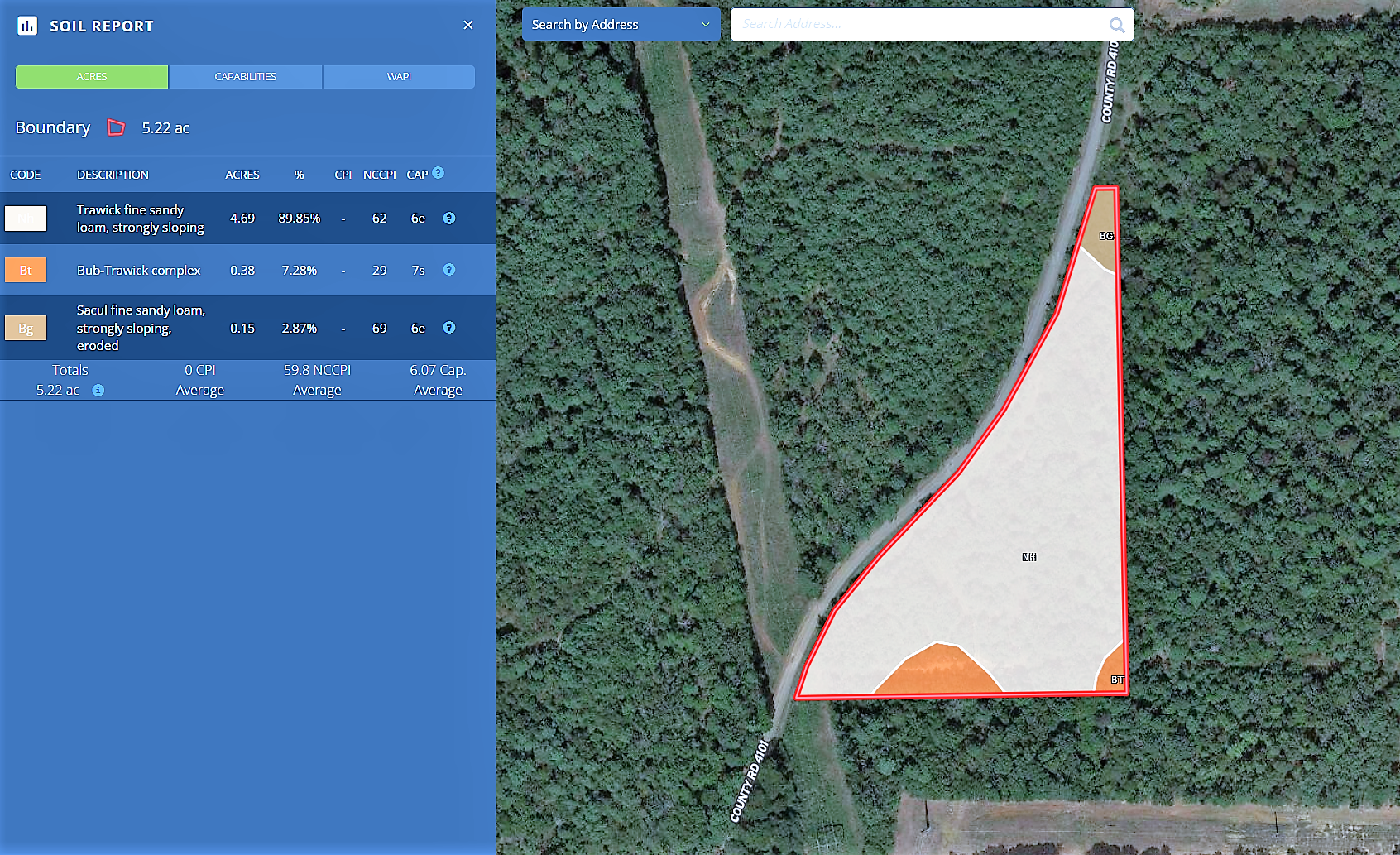
Task: Select the white Trawick soil color swatch
Action: 26,219
